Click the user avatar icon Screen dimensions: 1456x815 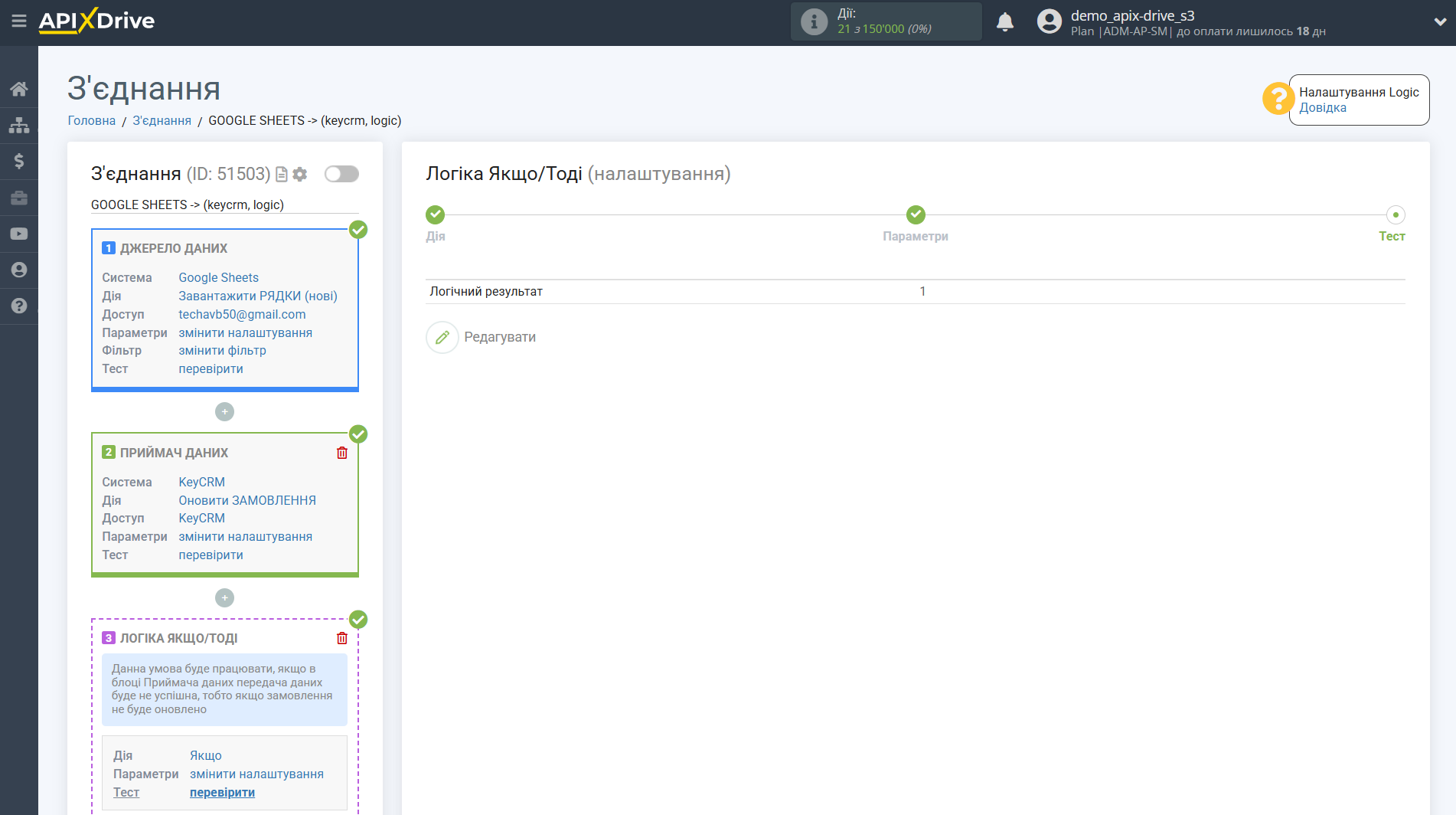pyautogui.click(x=1049, y=21)
